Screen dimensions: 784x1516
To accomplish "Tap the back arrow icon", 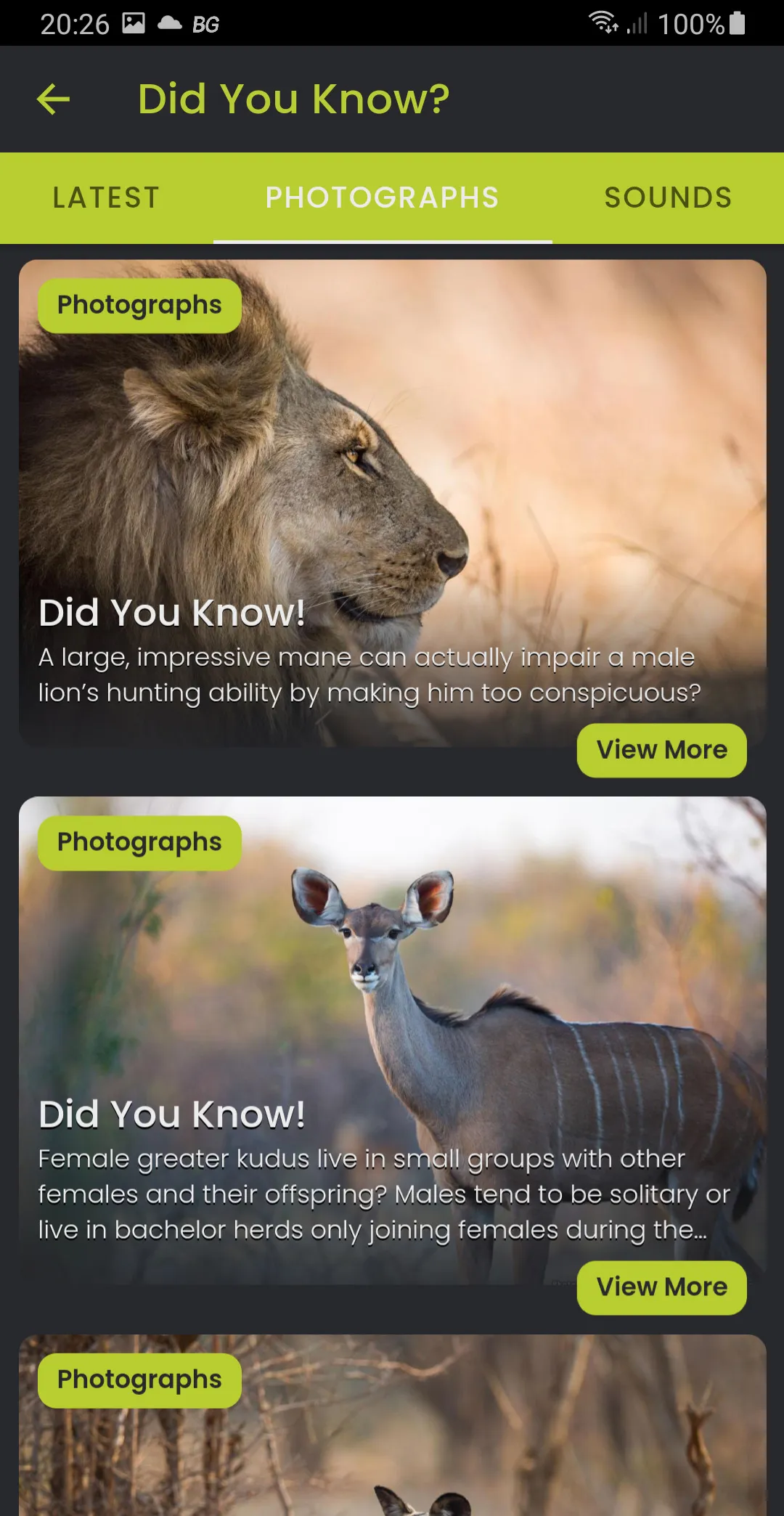I will point(53,99).
